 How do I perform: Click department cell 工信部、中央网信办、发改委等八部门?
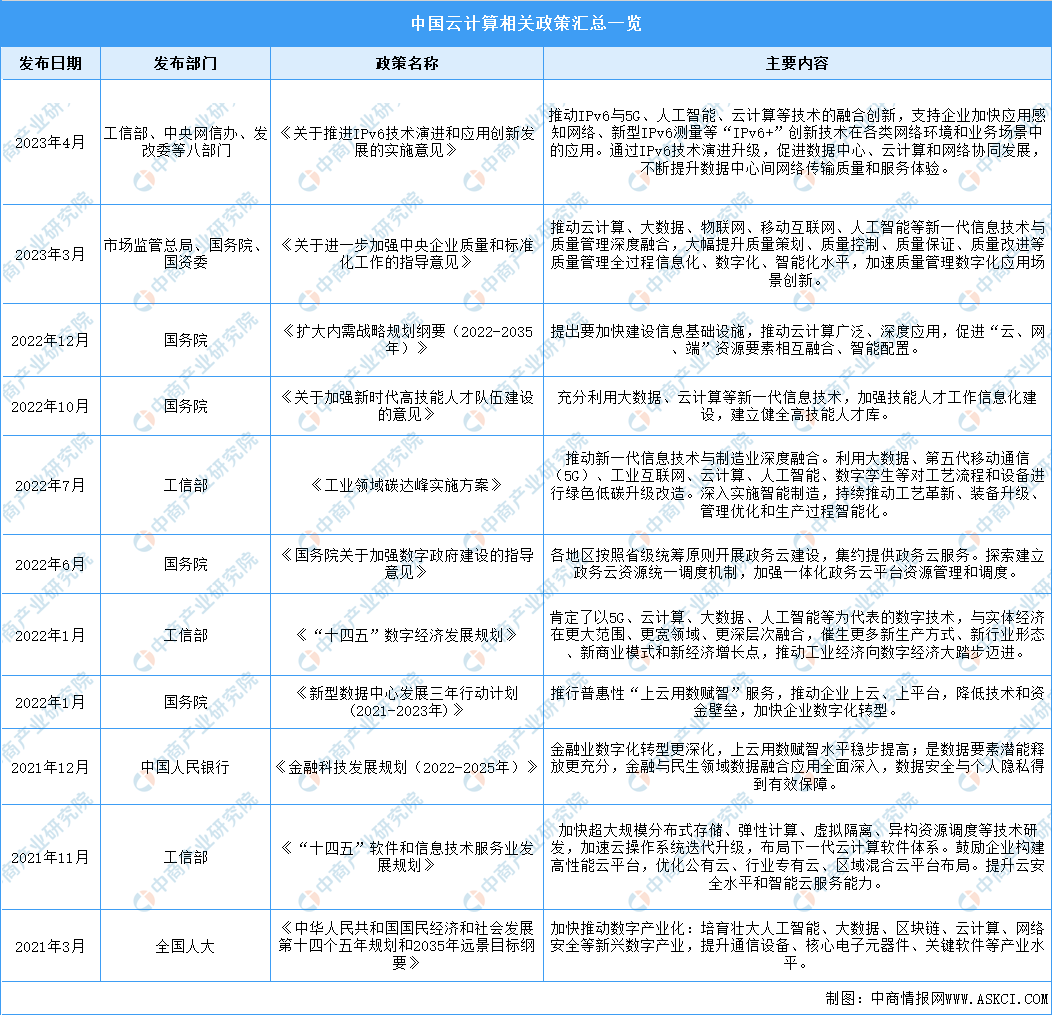pos(185,142)
